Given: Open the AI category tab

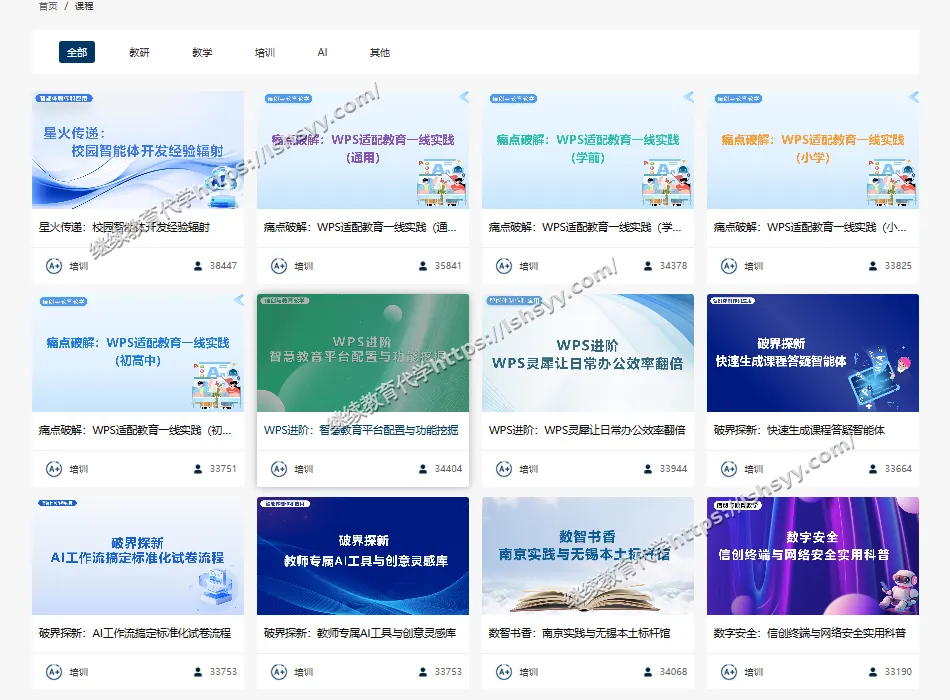Looking at the screenshot, I should pyautogui.click(x=322, y=53).
